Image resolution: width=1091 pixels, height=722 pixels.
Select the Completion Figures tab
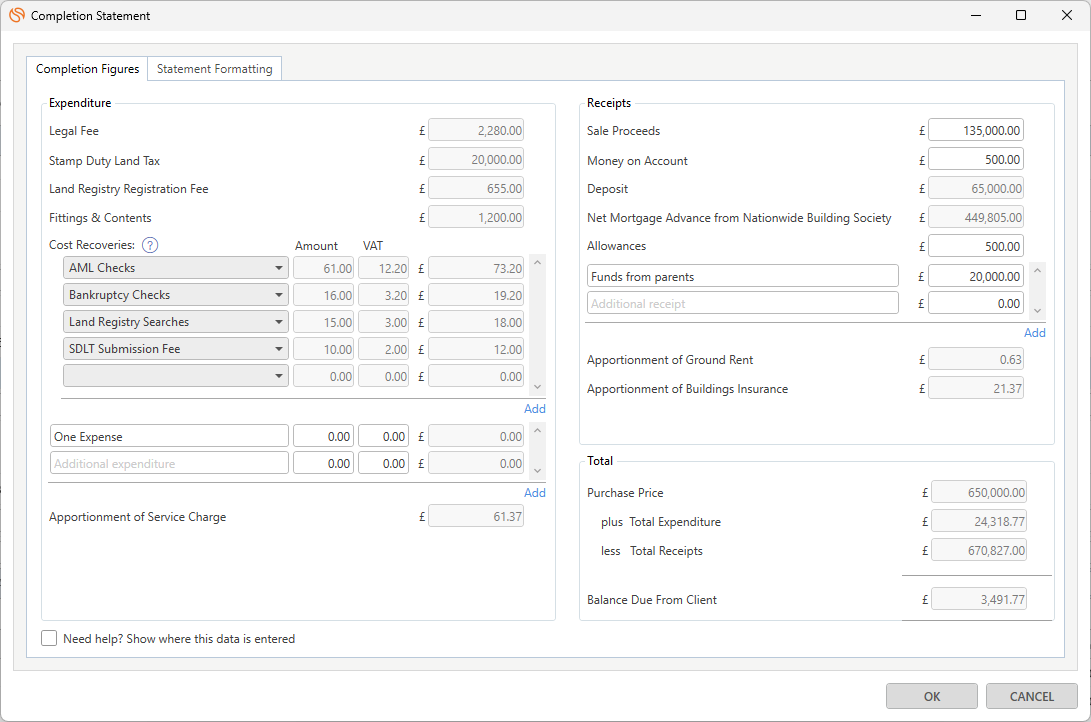click(87, 69)
